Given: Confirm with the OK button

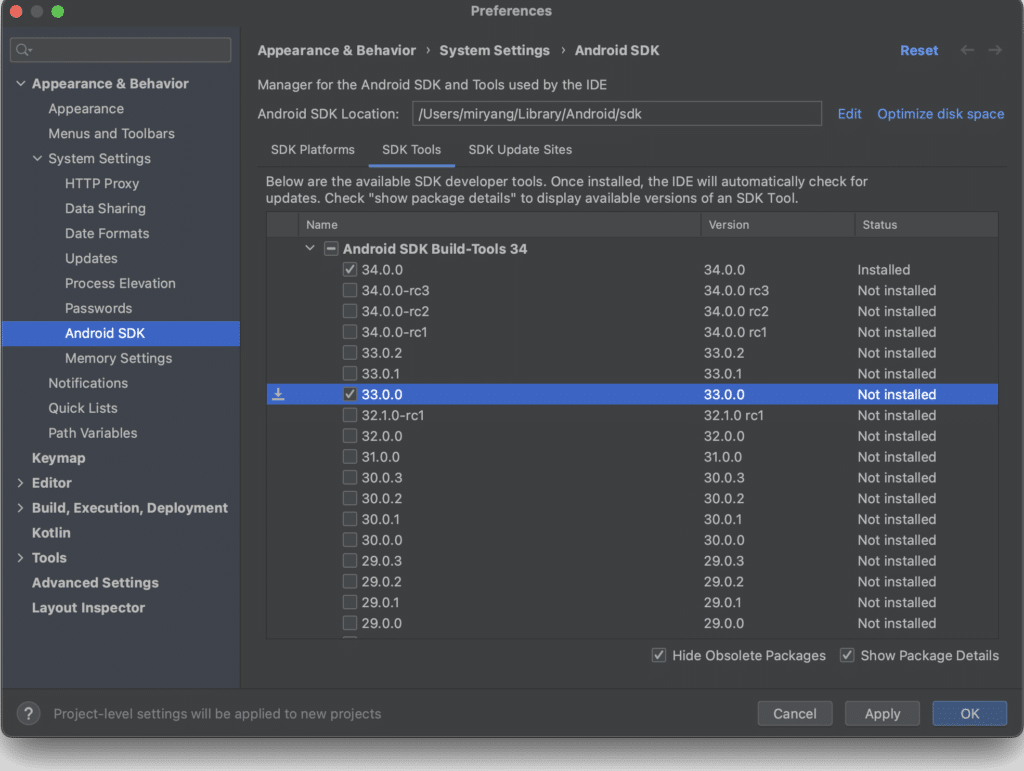Looking at the screenshot, I should (x=970, y=714).
